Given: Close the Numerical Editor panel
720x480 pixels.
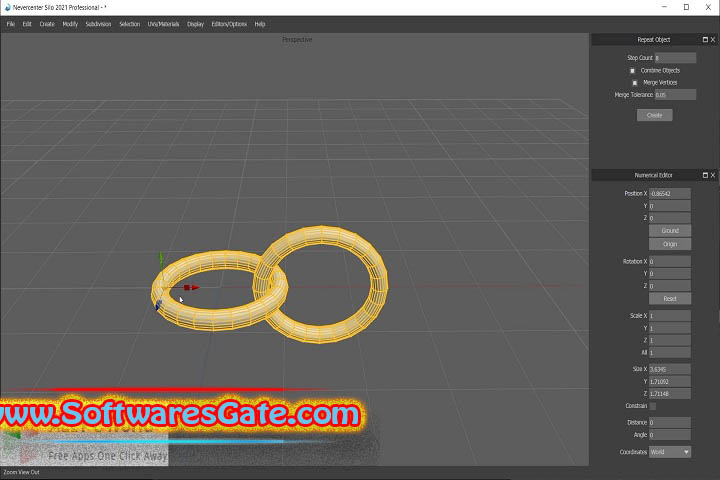Looking at the screenshot, I should pyautogui.click(x=713, y=175).
